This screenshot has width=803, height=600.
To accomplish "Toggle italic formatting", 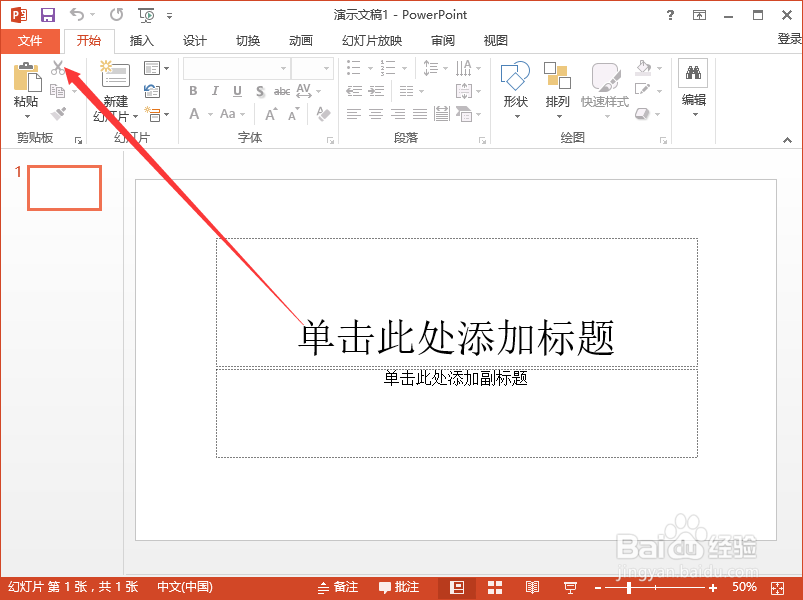I will (213, 90).
